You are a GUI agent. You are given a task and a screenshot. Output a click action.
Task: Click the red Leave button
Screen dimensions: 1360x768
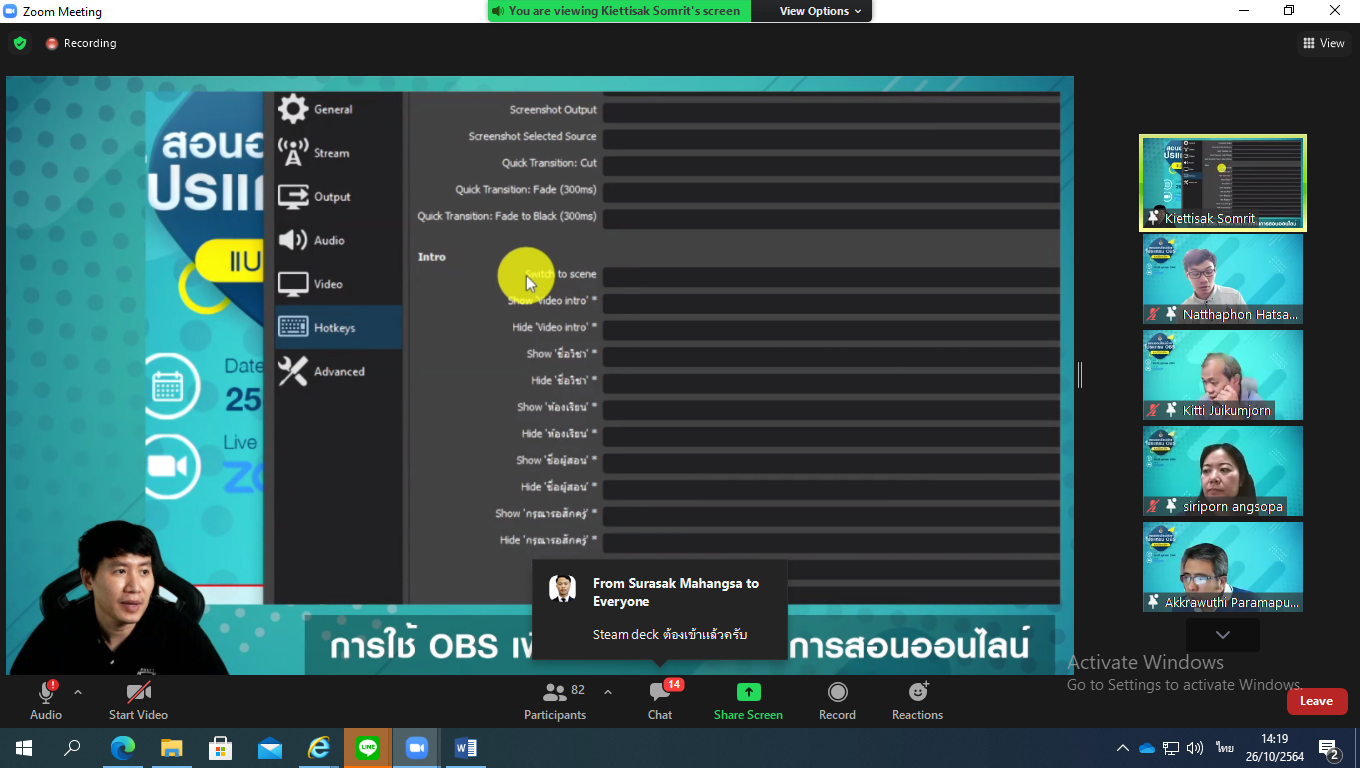tap(1316, 701)
